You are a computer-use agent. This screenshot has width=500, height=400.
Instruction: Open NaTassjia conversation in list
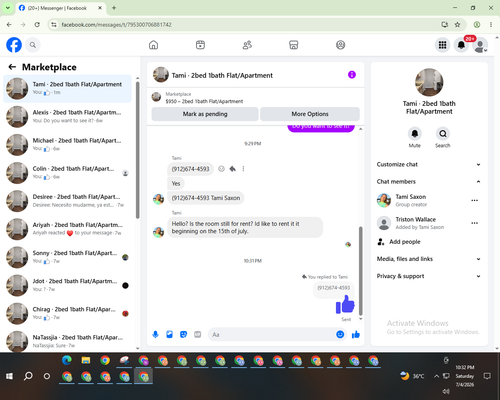[67, 341]
